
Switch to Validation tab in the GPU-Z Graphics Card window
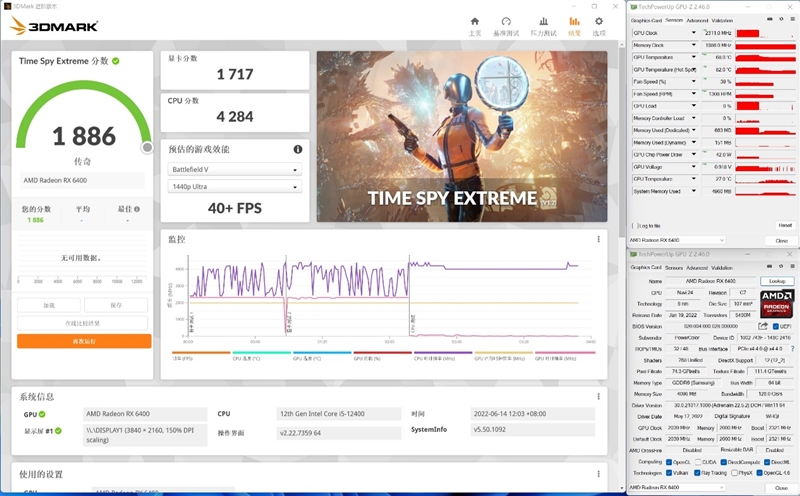pos(721,267)
